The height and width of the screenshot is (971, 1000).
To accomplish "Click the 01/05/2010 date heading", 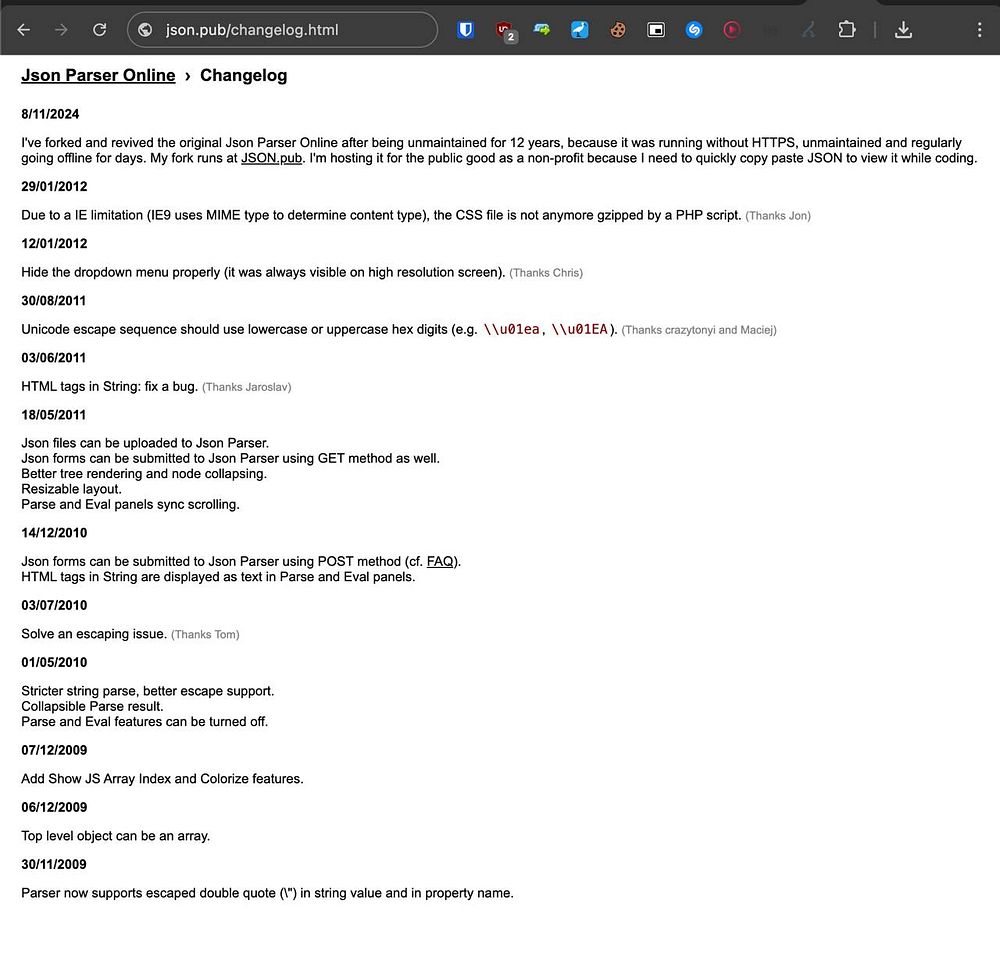I will pyautogui.click(x=54, y=662).
